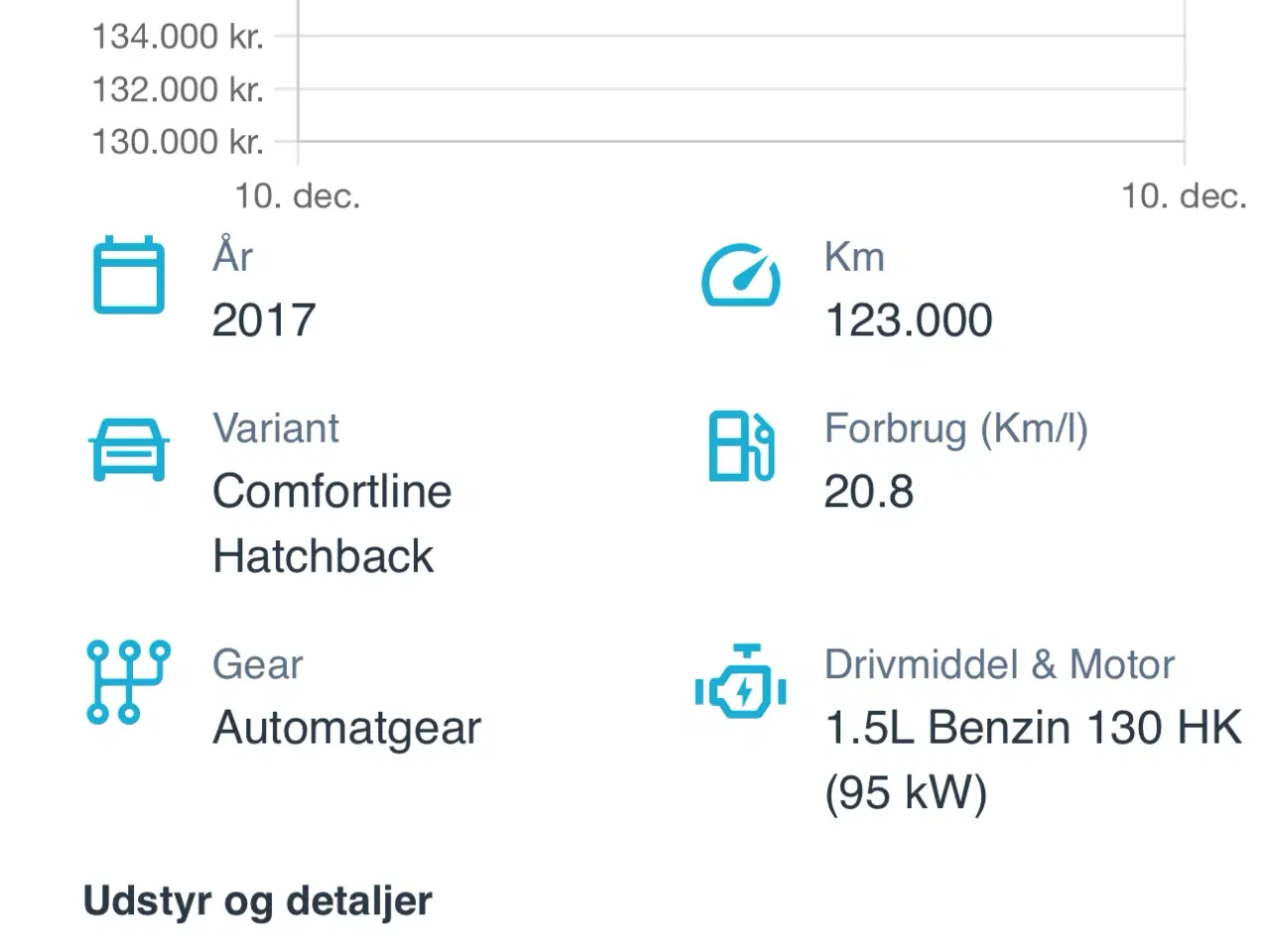
Task: Click the Automatgear value text
Action: point(346,727)
